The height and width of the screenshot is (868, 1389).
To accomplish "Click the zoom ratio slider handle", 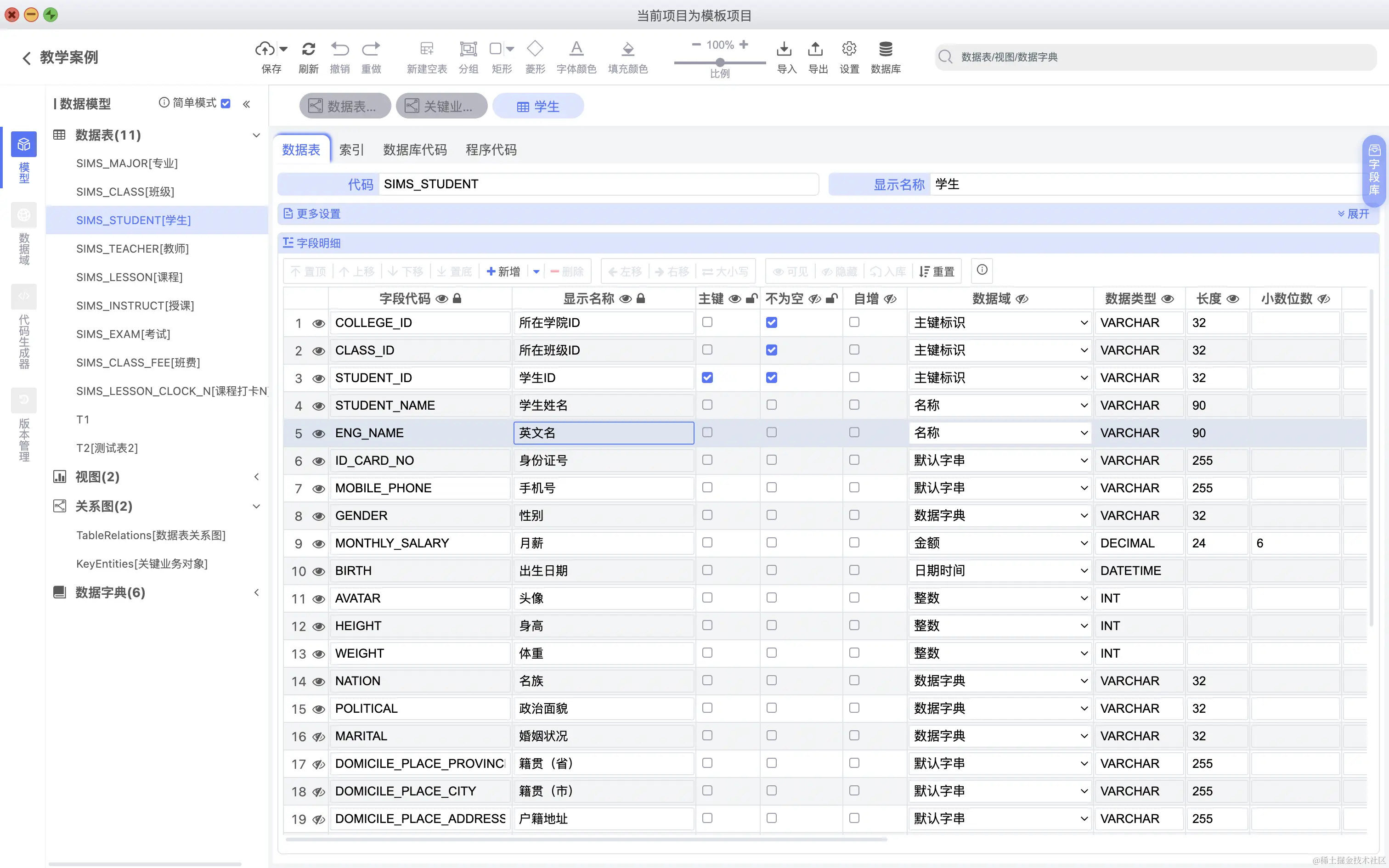I will 720,62.
